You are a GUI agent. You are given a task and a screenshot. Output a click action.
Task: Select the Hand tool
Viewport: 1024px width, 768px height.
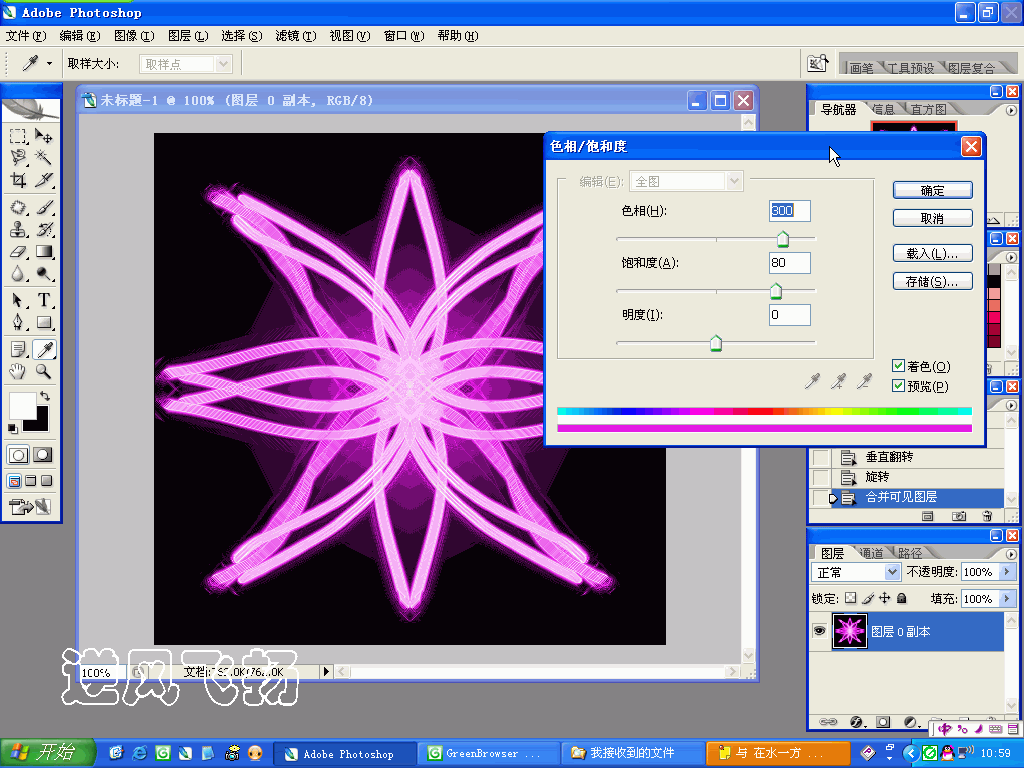pyautogui.click(x=18, y=372)
